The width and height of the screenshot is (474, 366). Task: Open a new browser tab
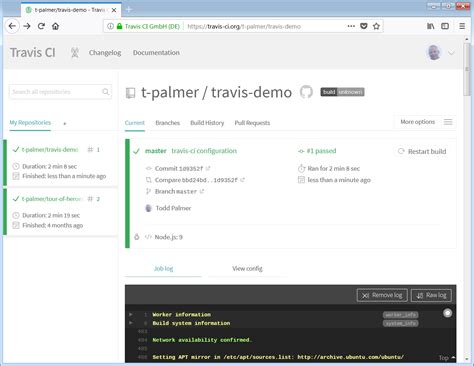pyautogui.click(x=129, y=10)
